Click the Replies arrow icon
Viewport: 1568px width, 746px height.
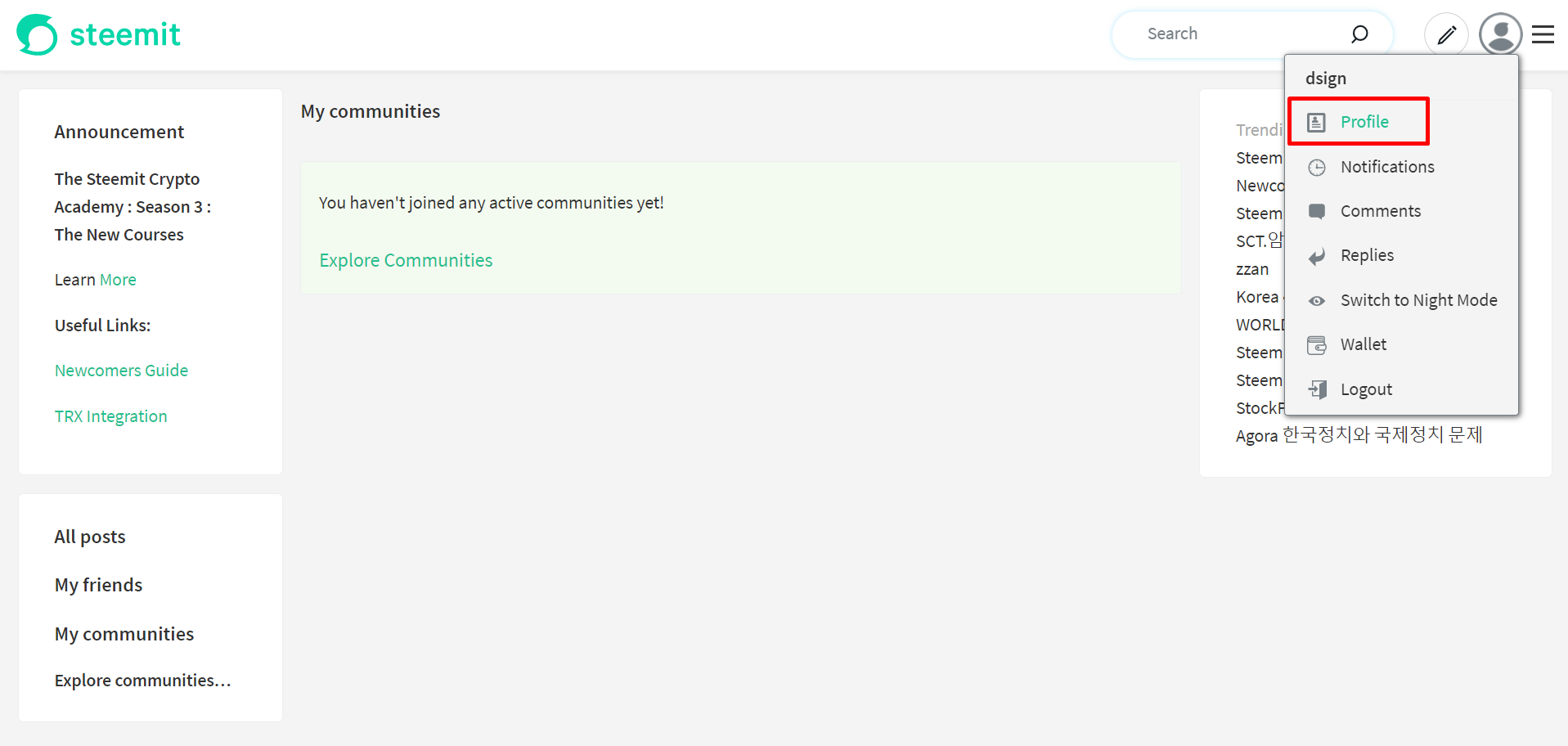point(1316,257)
